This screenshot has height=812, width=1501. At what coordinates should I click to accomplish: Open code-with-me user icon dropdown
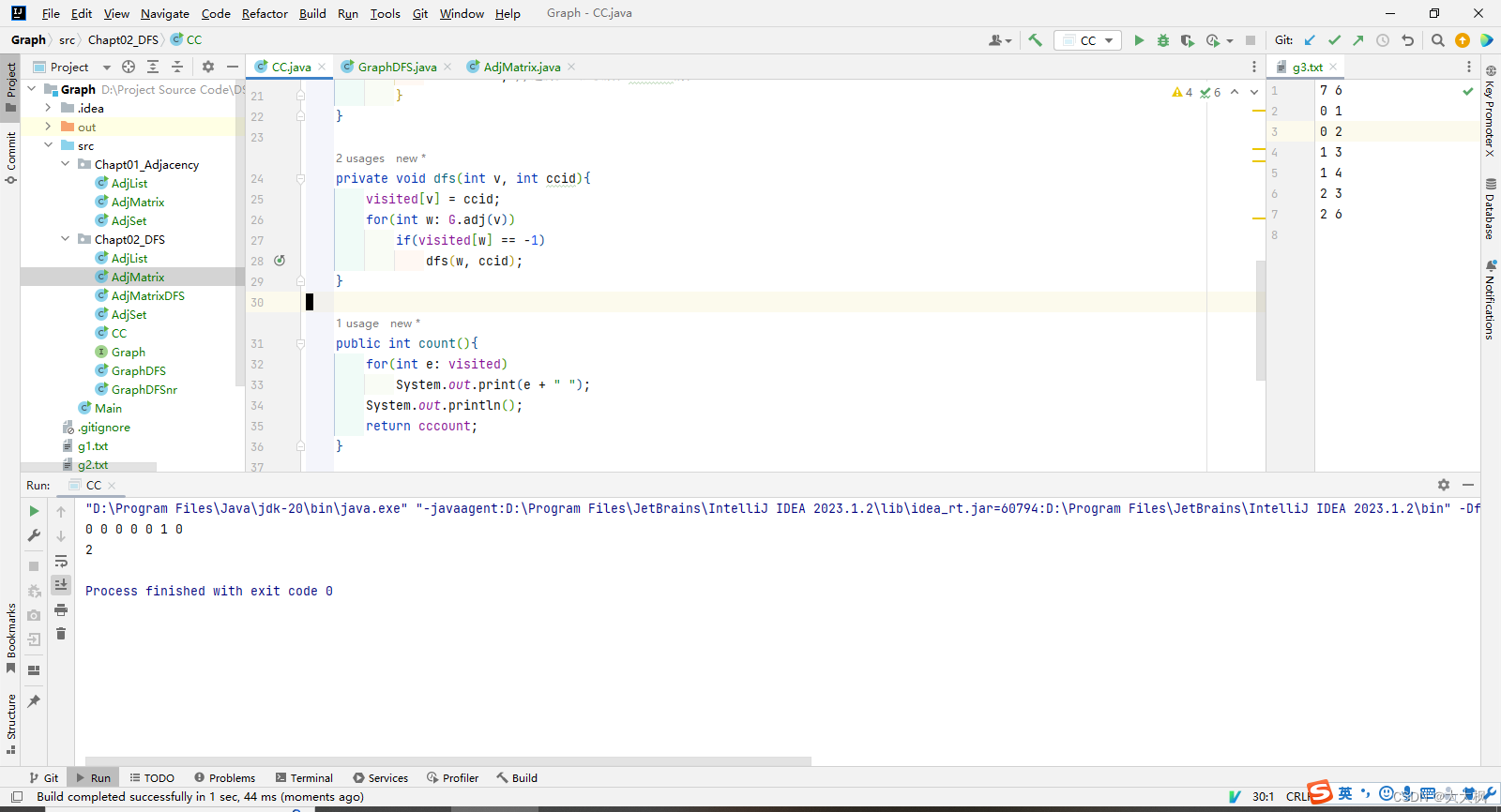[1000, 40]
